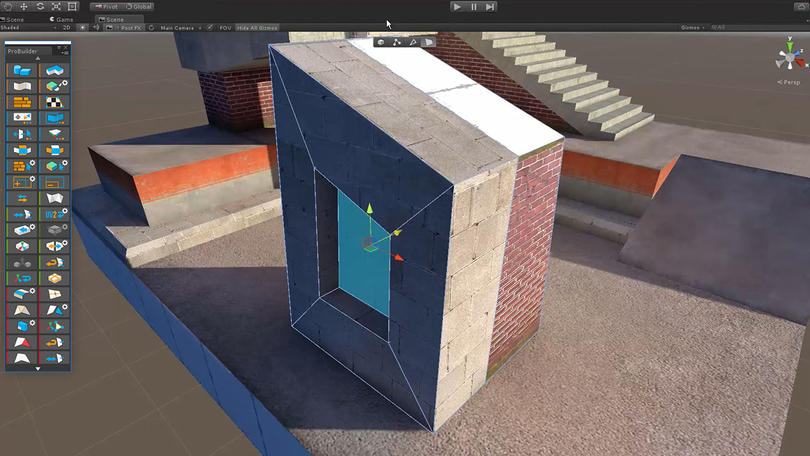The image size is (810, 456).
Task: Select the Object selection mode cube icon
Action: pos(381,42)
